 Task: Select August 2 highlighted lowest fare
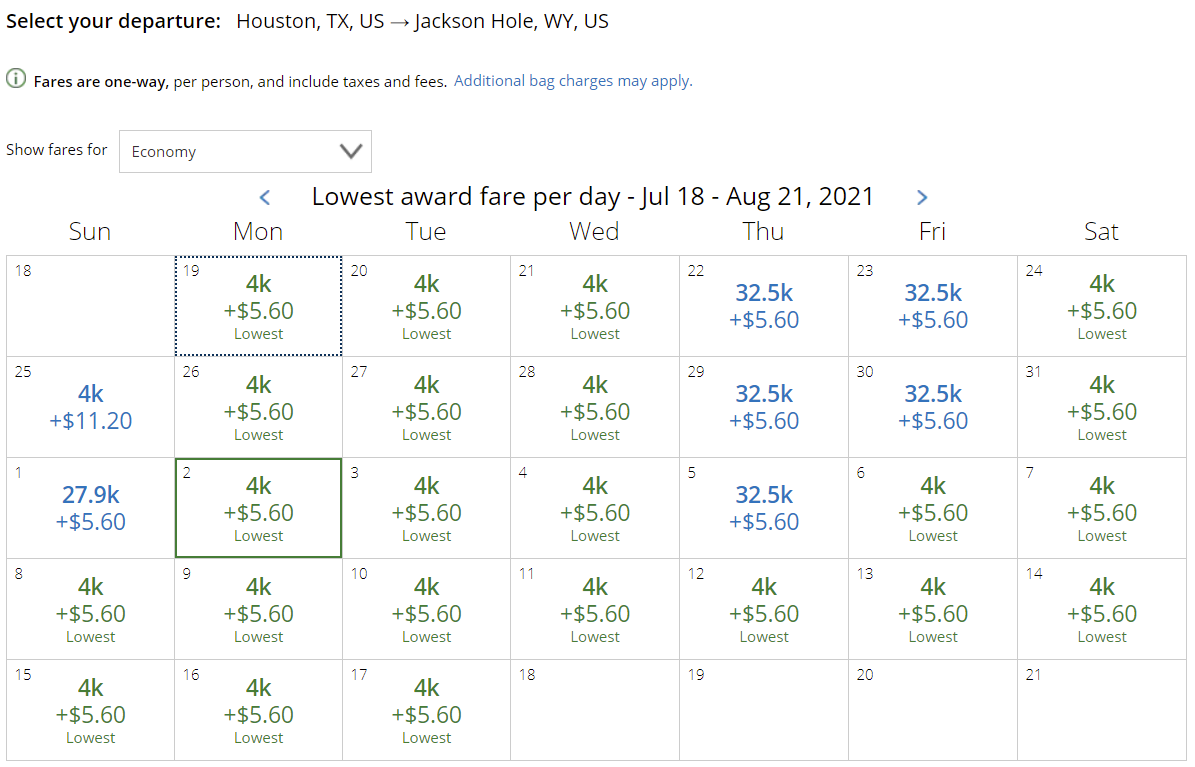tap(258, 508)
